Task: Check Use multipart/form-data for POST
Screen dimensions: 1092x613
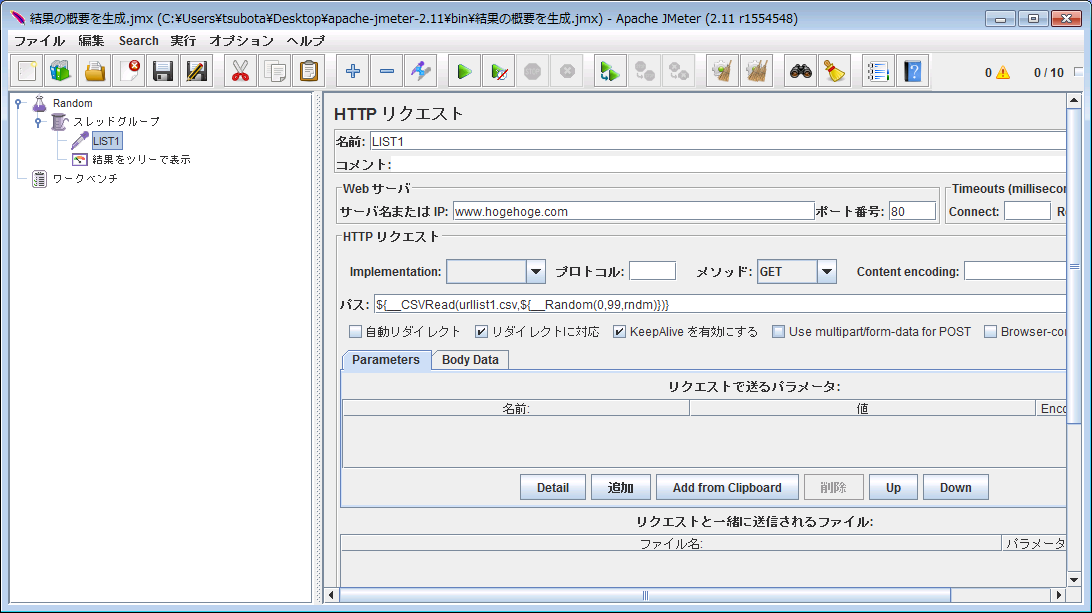Action: [778, 332]
